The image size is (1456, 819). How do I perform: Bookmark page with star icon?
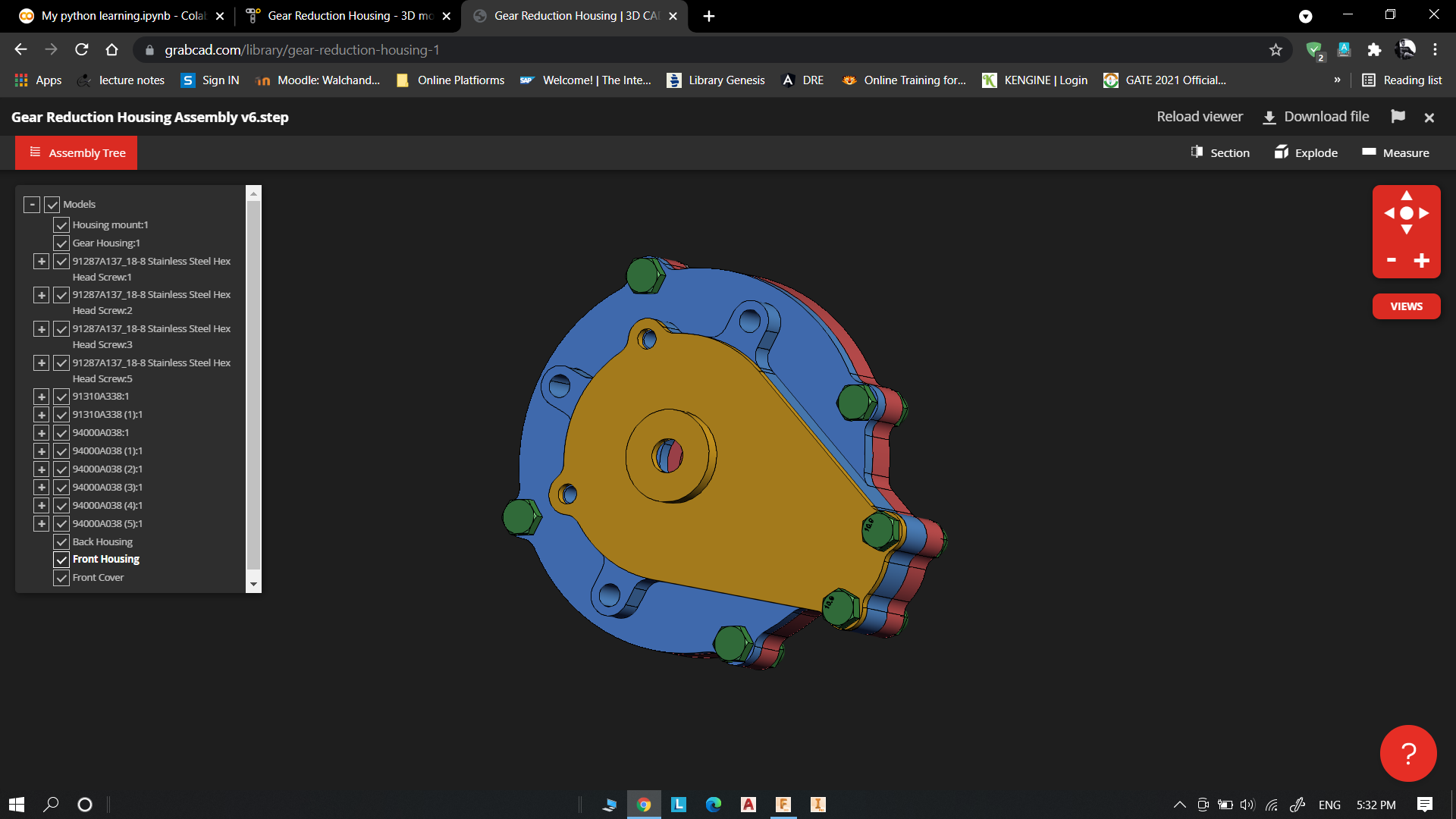[x=1276, y=50]
